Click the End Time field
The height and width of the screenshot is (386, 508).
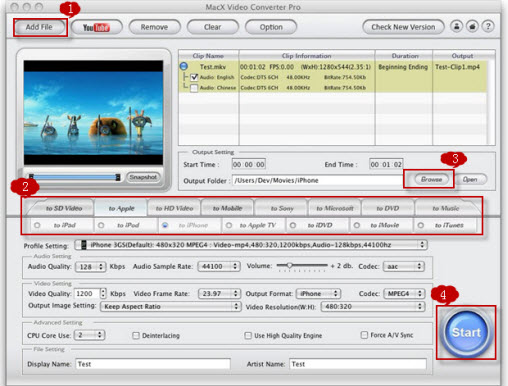[386, 164]
